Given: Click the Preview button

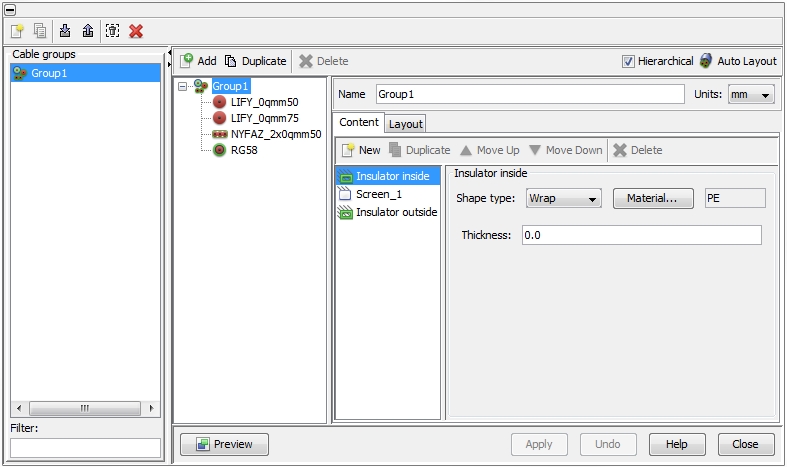Looking at the screenshot, I should click(224, 444).
